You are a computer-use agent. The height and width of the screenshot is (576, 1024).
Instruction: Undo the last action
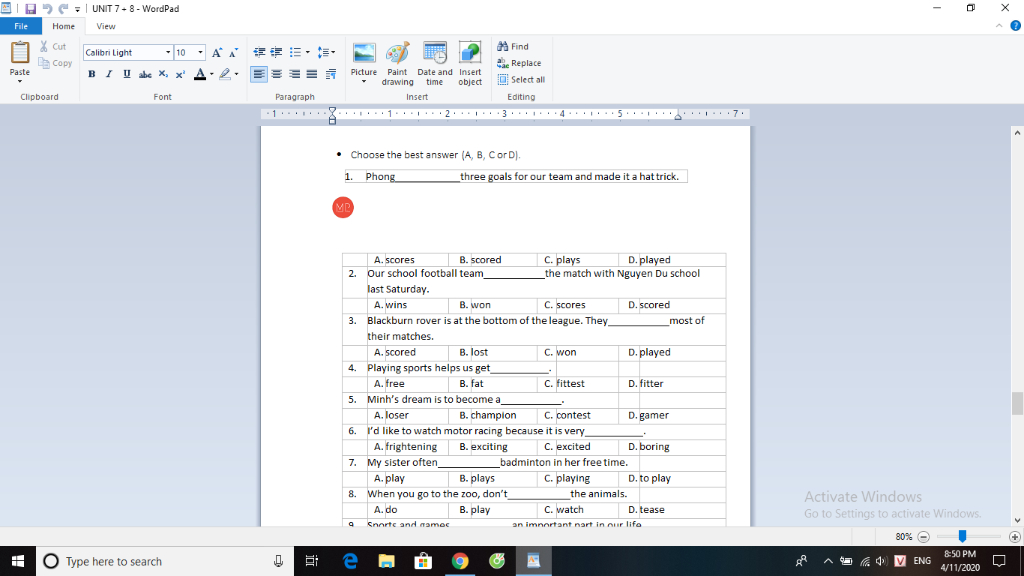[47, 8]
